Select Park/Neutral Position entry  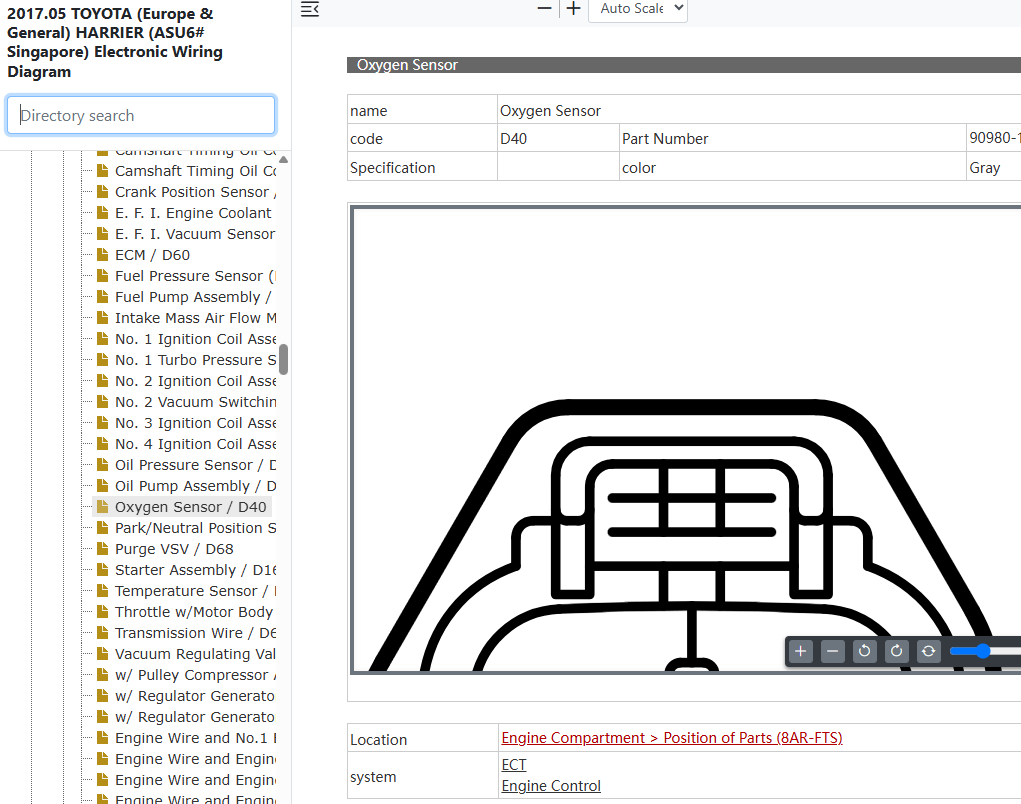point(195,528)
